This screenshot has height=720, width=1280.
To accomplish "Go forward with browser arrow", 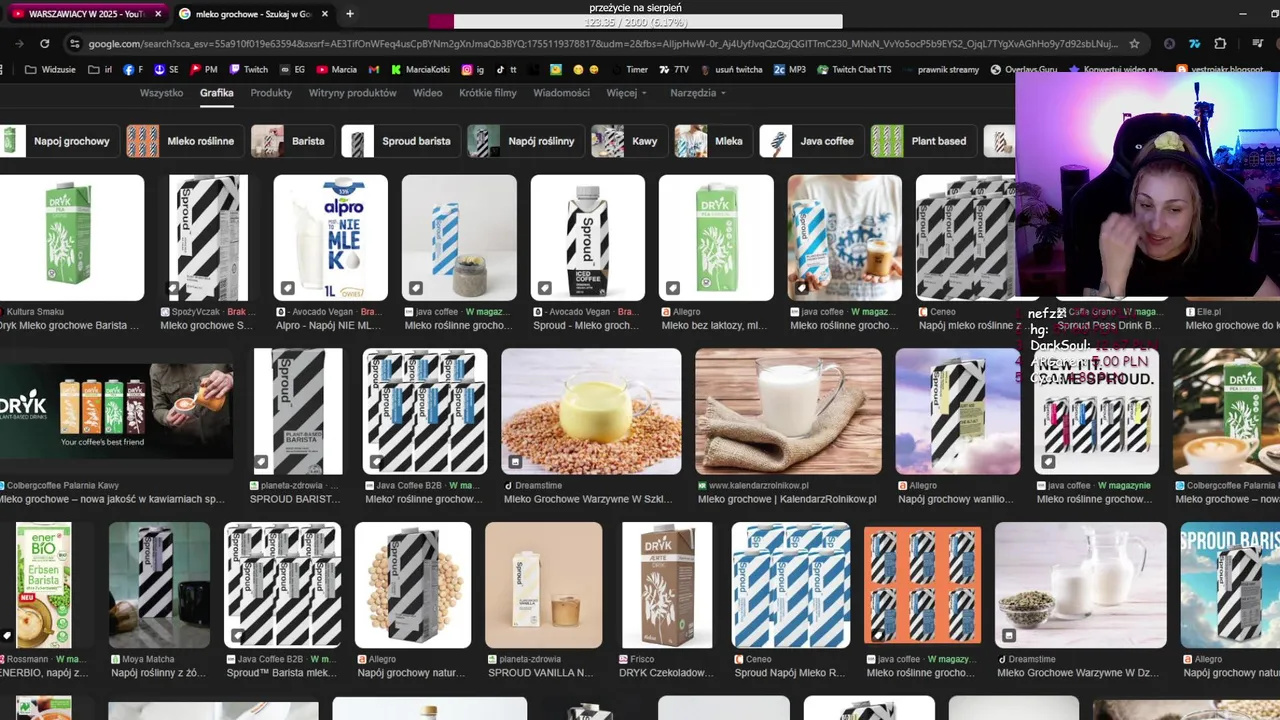I will [19, 44].
